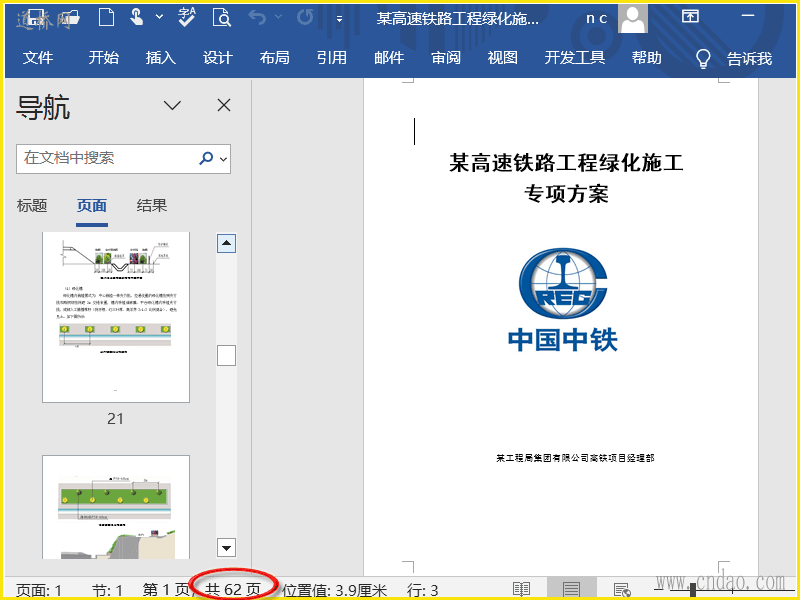The height and width of the screenshot is (600, 800).
Task: Switch to the 视图 ribbon tab
Action: point(503,58)
